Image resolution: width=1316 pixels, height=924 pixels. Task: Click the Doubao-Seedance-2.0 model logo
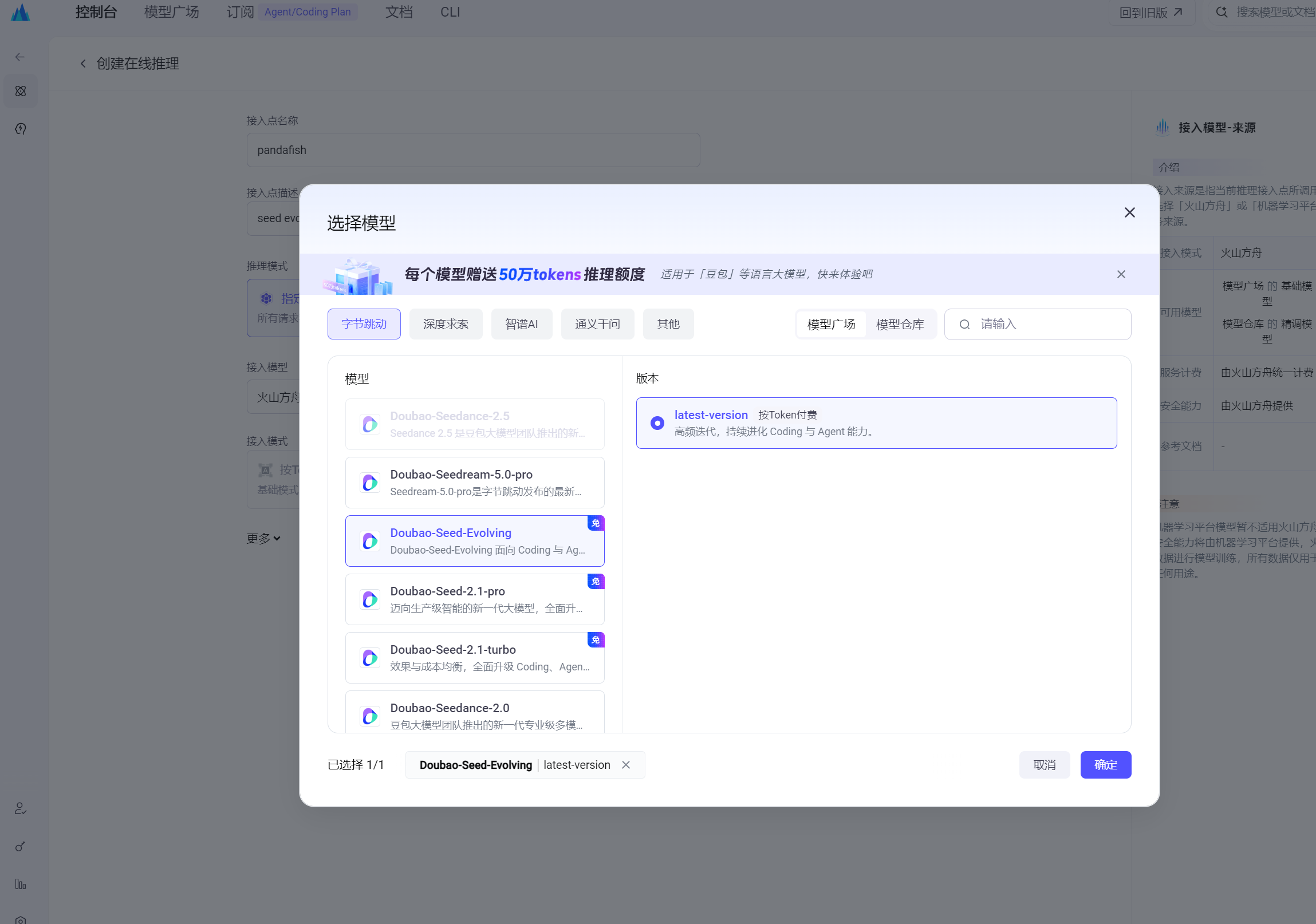[x=370, y=716]
